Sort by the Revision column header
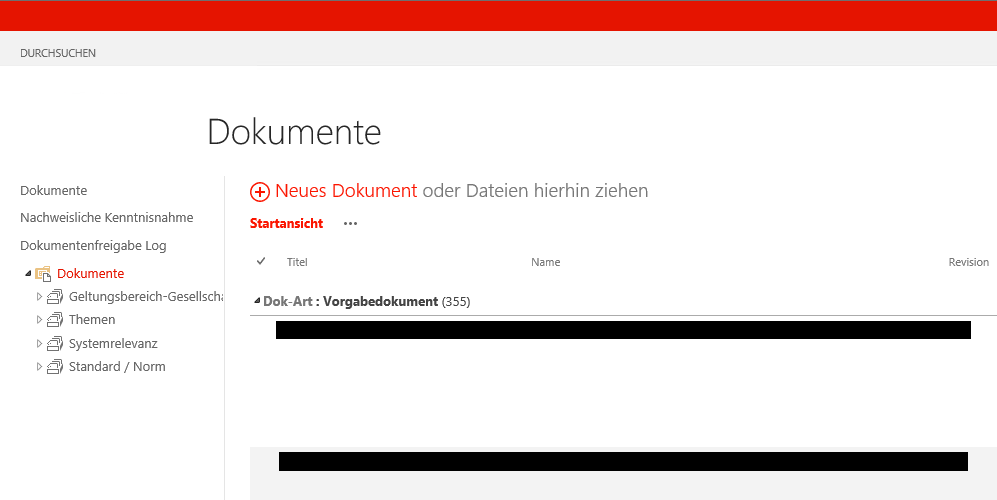This screenshot has width=997, height=500. (x=968, y=262)
